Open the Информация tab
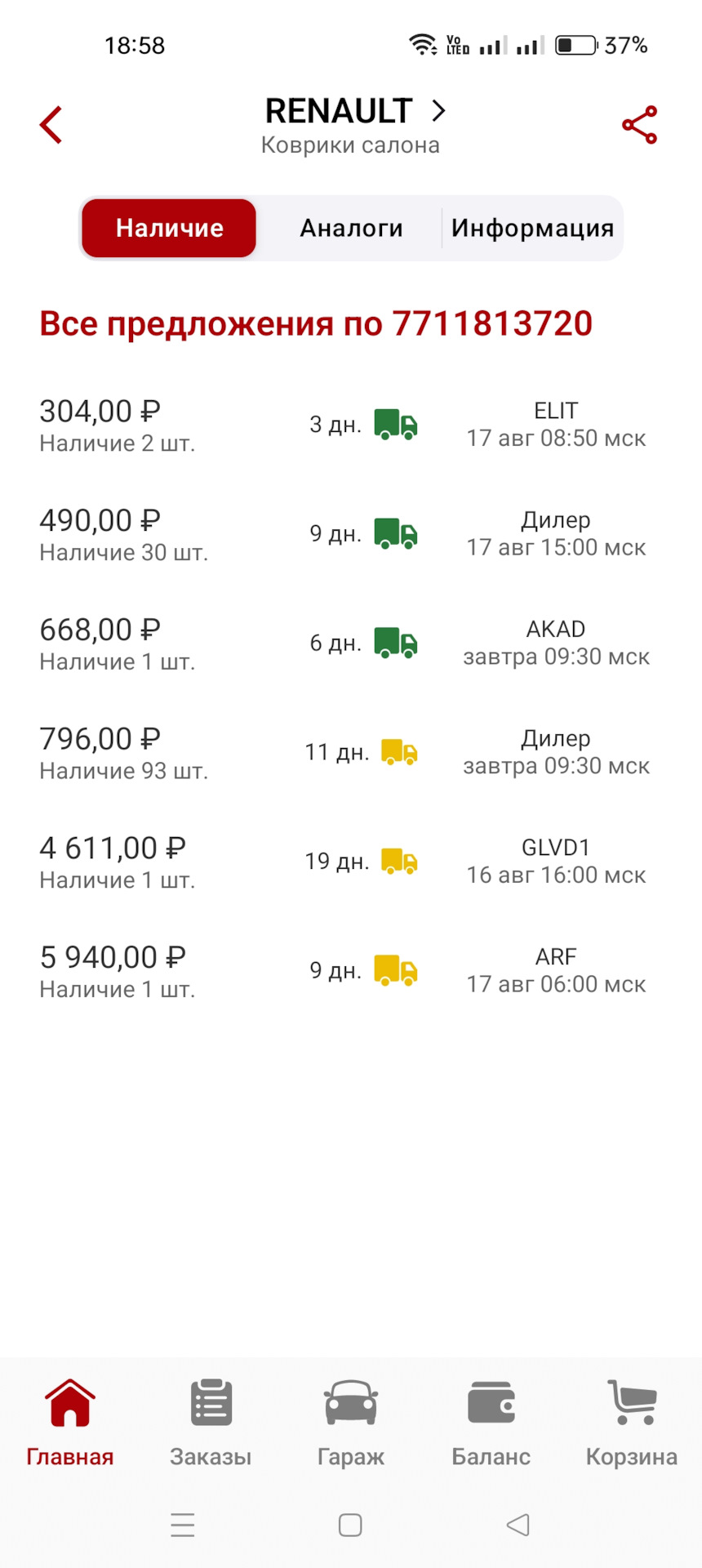 (532, 228)
